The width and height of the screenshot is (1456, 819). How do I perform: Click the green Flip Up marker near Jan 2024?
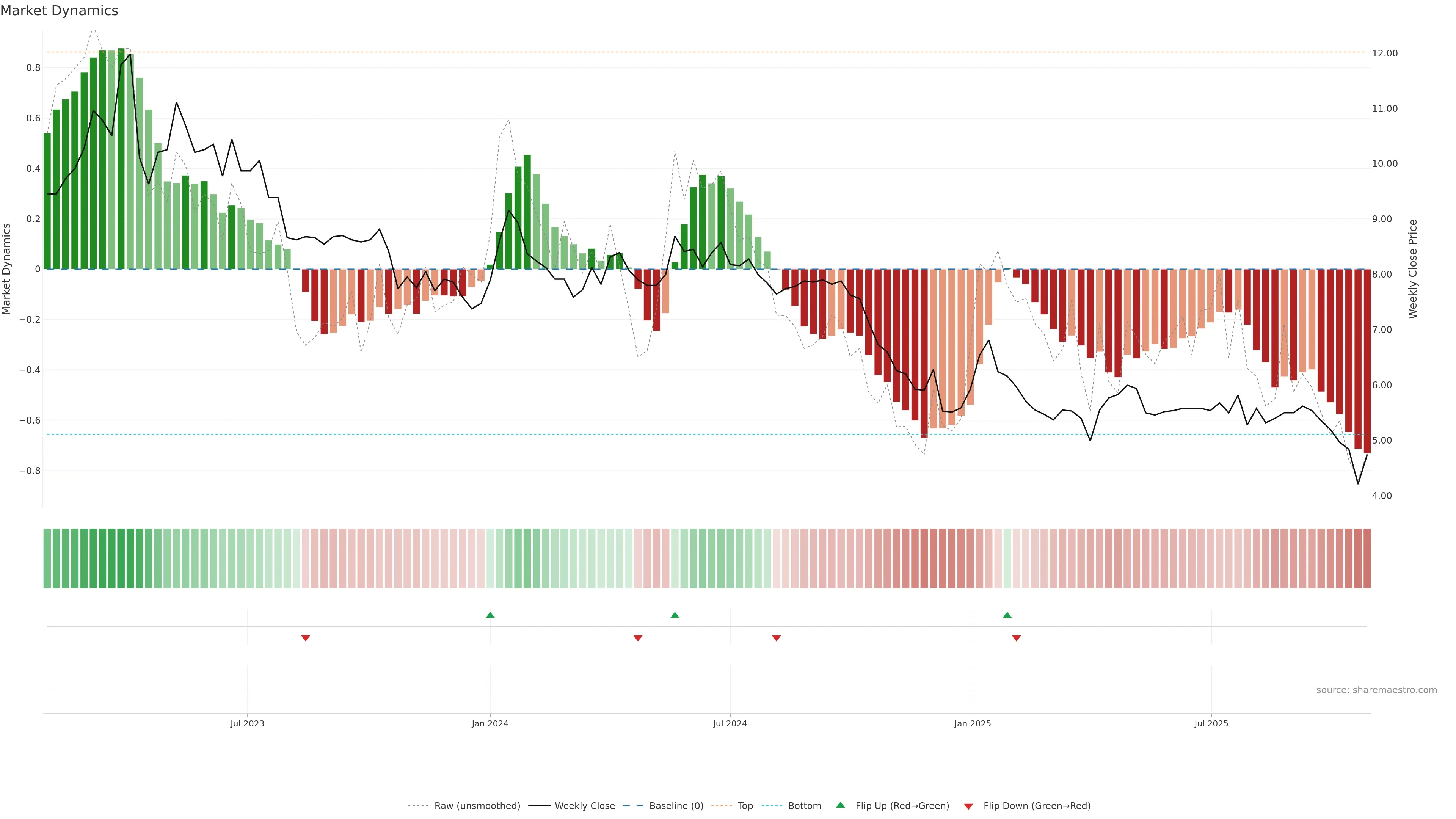point(490,615)
